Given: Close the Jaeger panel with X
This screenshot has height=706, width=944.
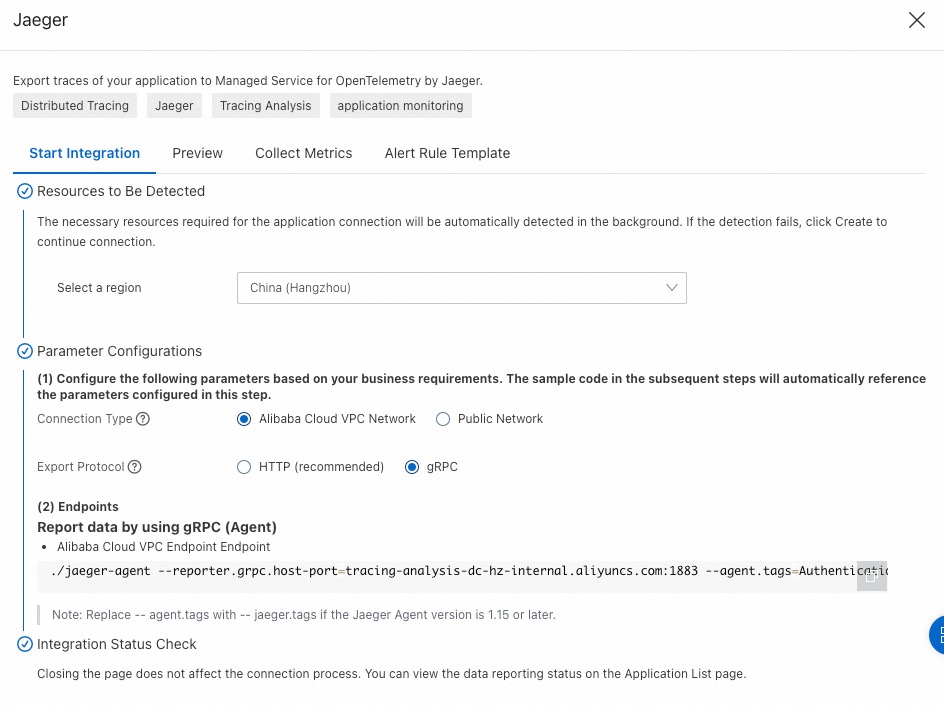Looking at the screenshot, I should pyautogui.click(x=916, y=21).
